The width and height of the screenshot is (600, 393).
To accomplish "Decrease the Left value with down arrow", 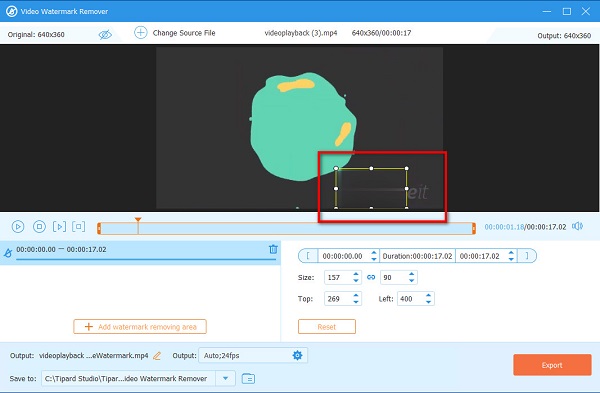I will point(429,302).
